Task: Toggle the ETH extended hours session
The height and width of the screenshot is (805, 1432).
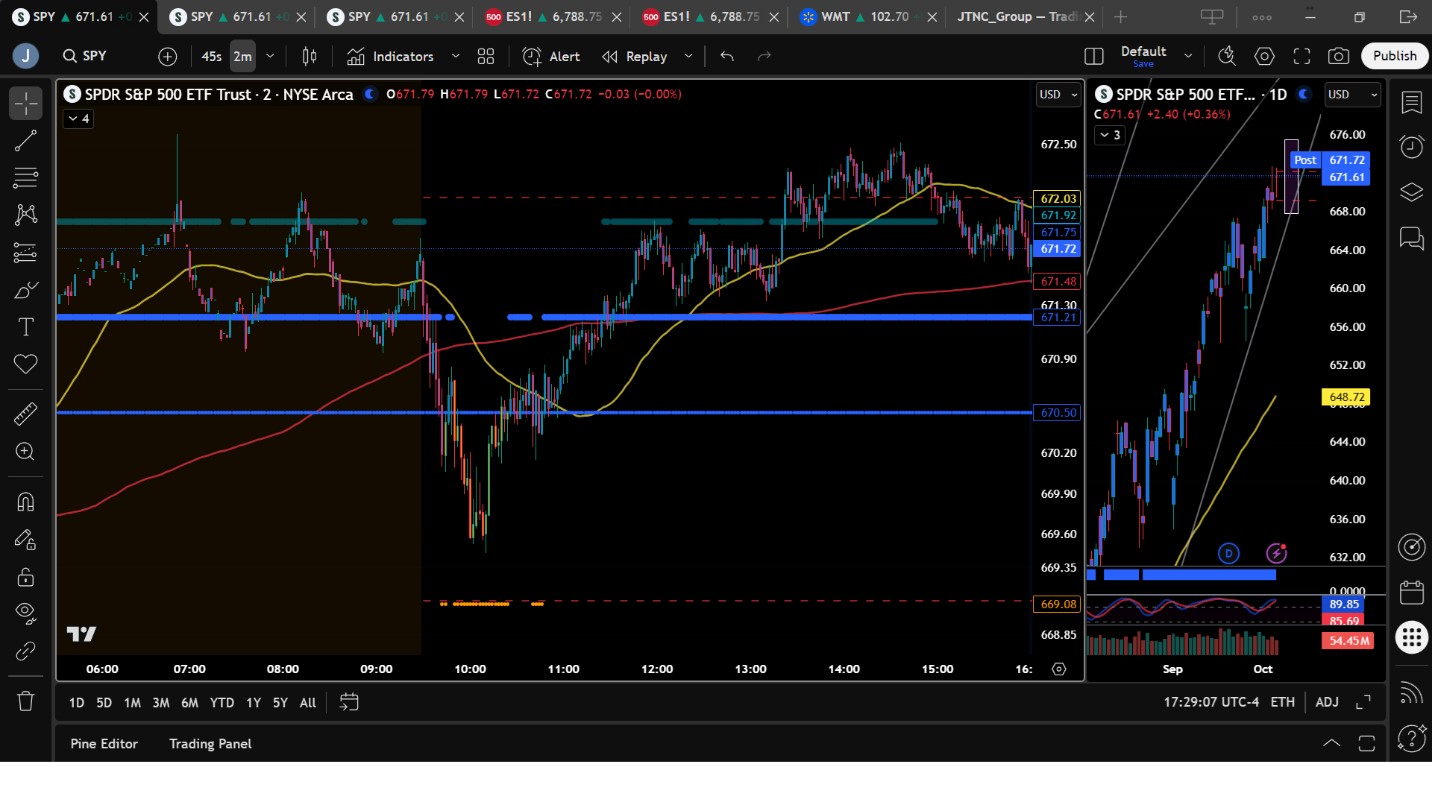Action: pos(1282,702)
